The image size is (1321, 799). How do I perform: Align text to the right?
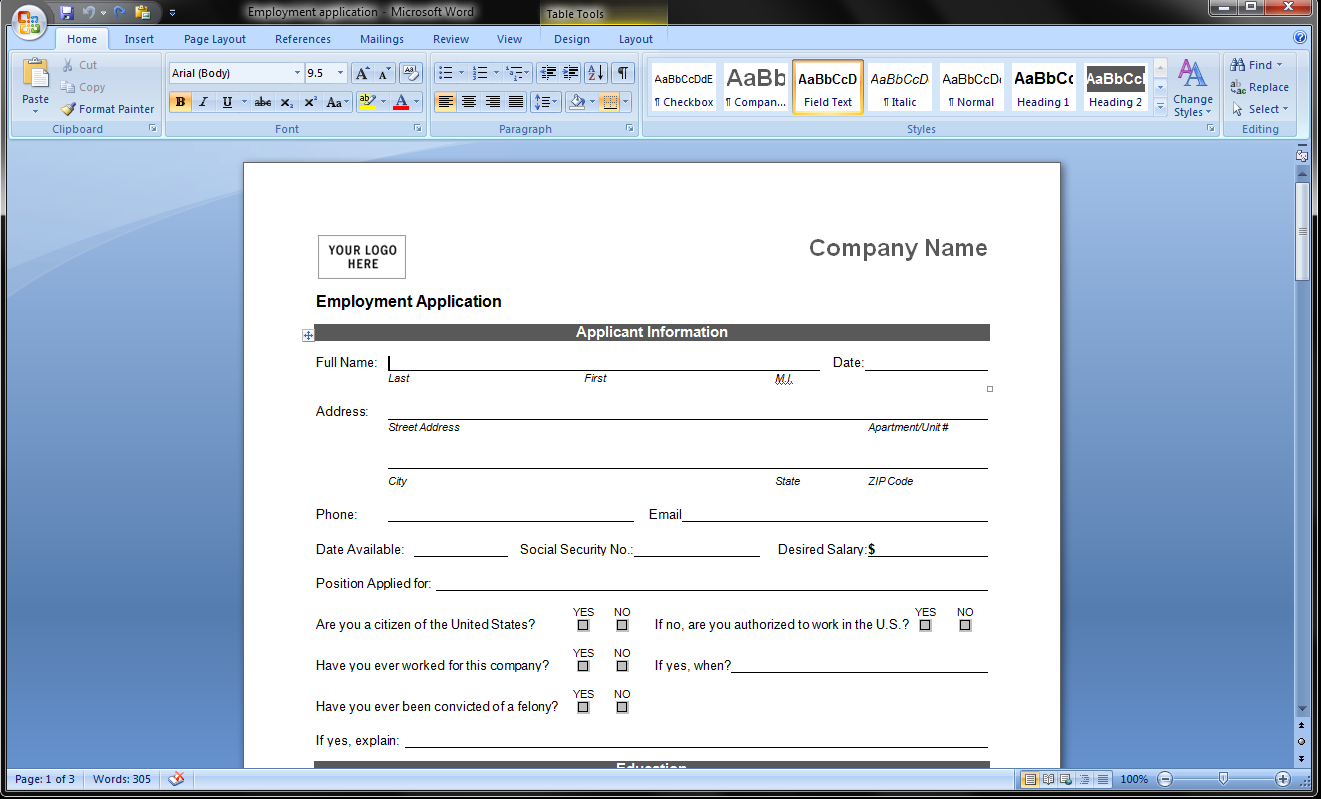493,102
